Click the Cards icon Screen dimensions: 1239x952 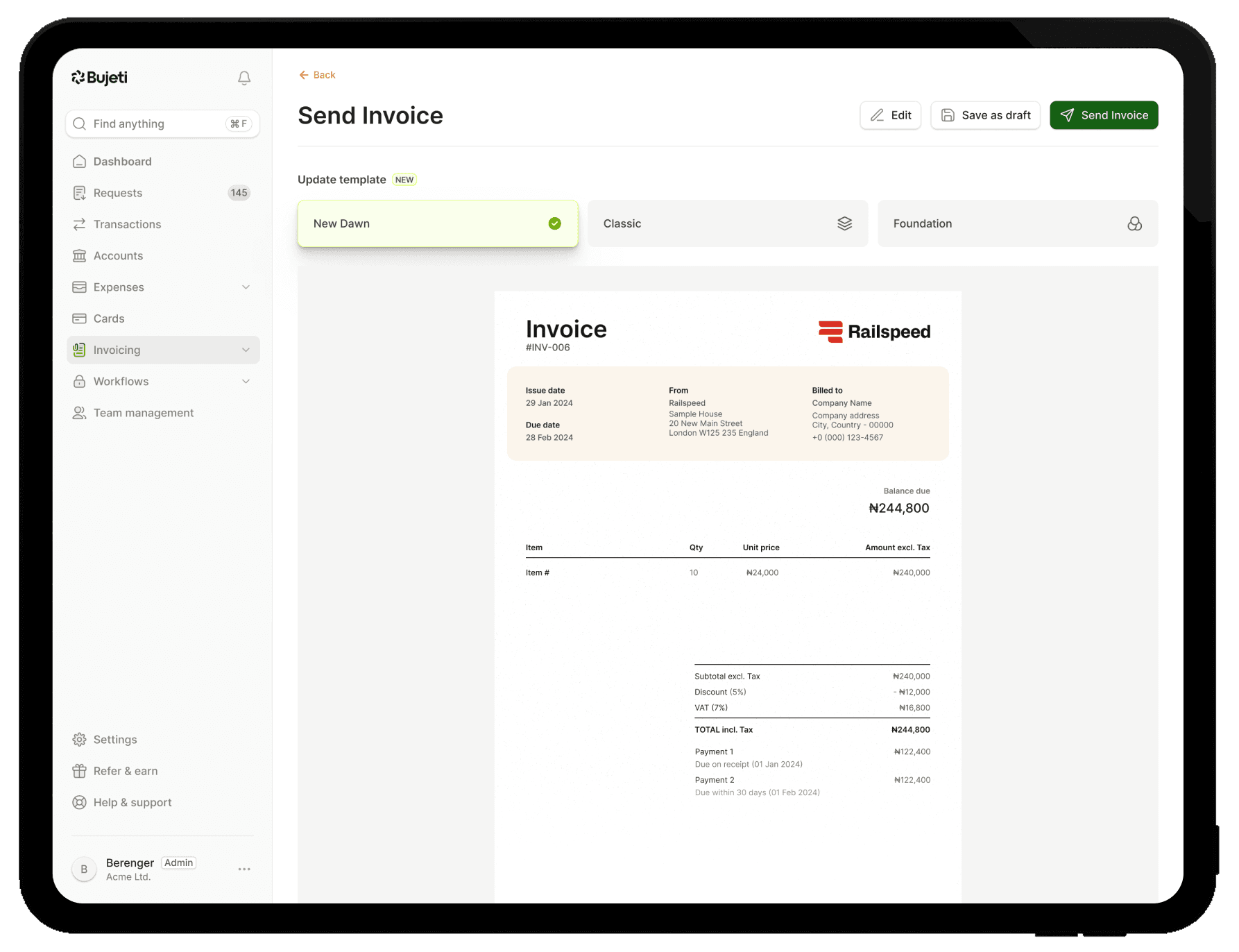pos(80,318)
